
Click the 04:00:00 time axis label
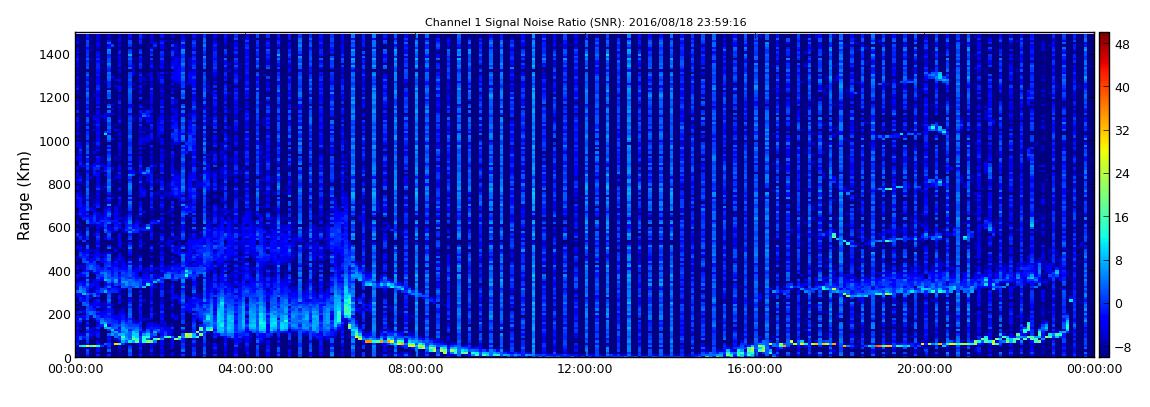[246, 369]
